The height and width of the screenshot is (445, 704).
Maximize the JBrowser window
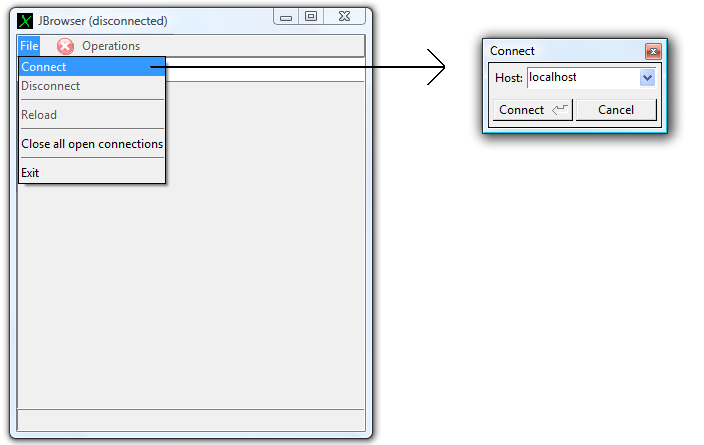point(311,17)
